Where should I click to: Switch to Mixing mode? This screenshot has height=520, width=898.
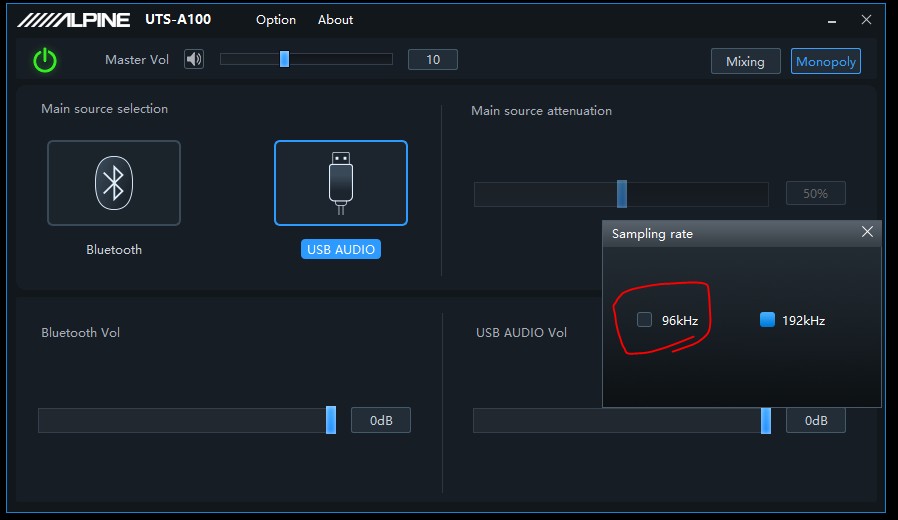coord(745,61)
